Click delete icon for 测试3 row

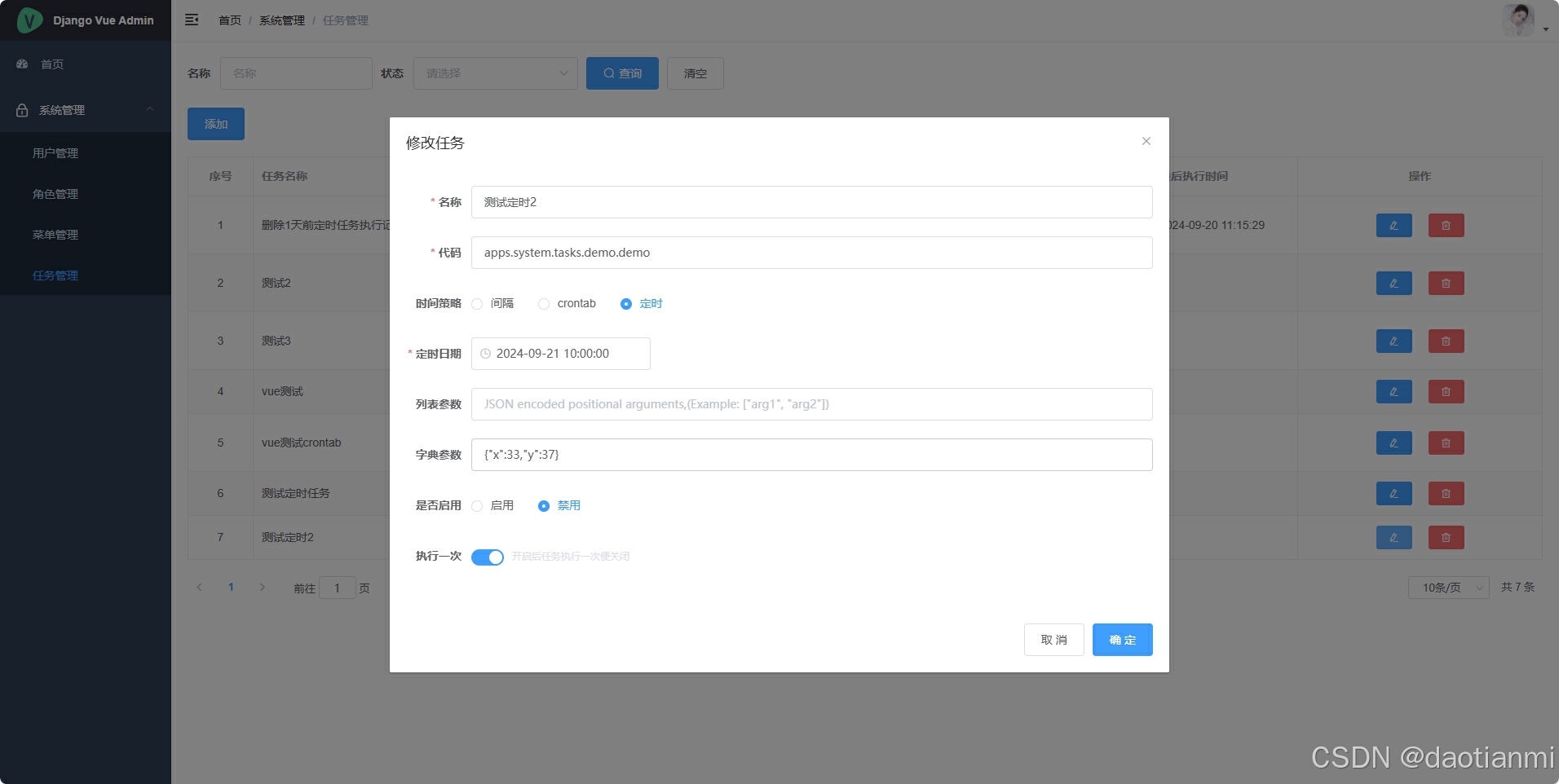[1446, 341]
